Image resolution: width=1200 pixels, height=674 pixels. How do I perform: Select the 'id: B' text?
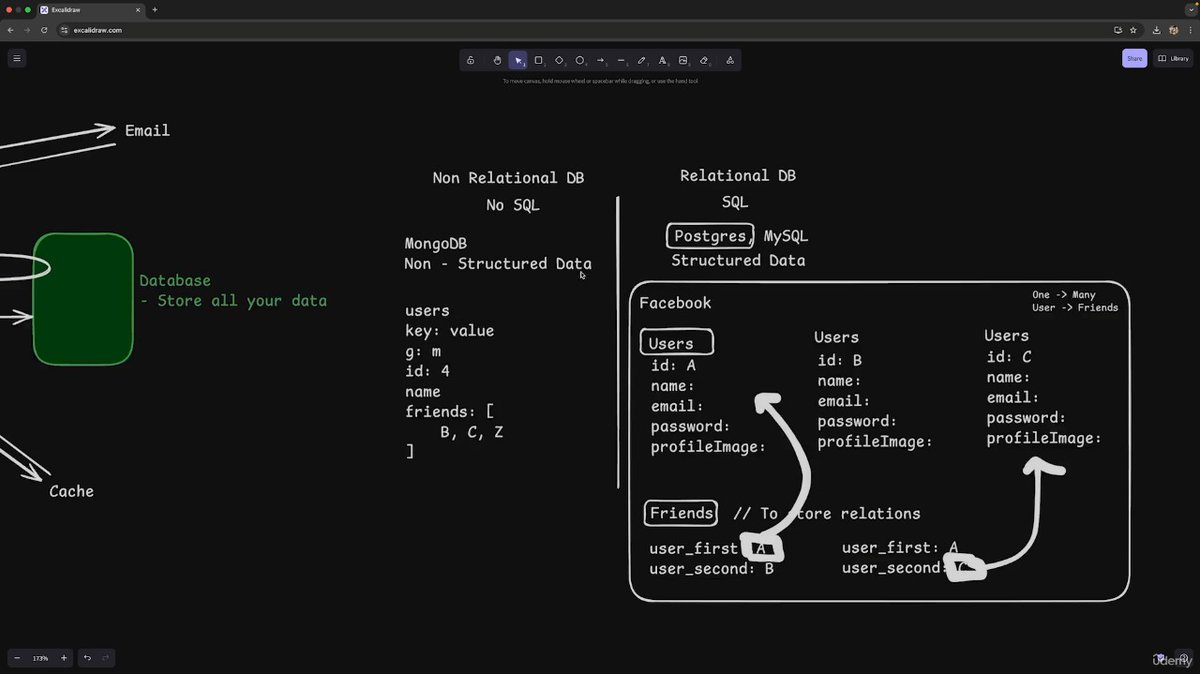click(x=840, y=360)
